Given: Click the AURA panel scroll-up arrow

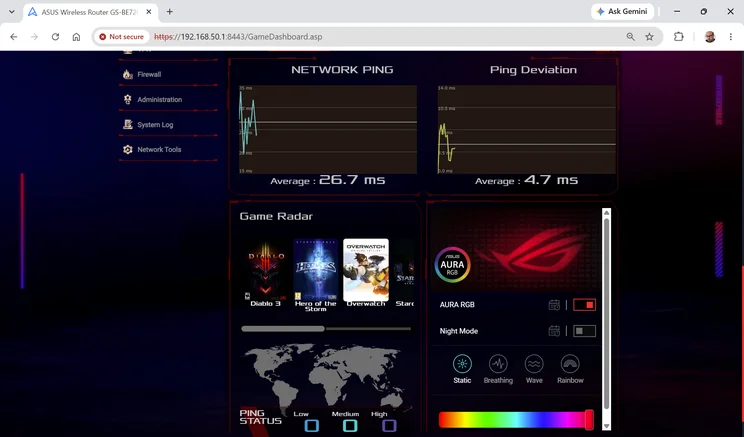Looking at the screenshot, I should 606,213.
